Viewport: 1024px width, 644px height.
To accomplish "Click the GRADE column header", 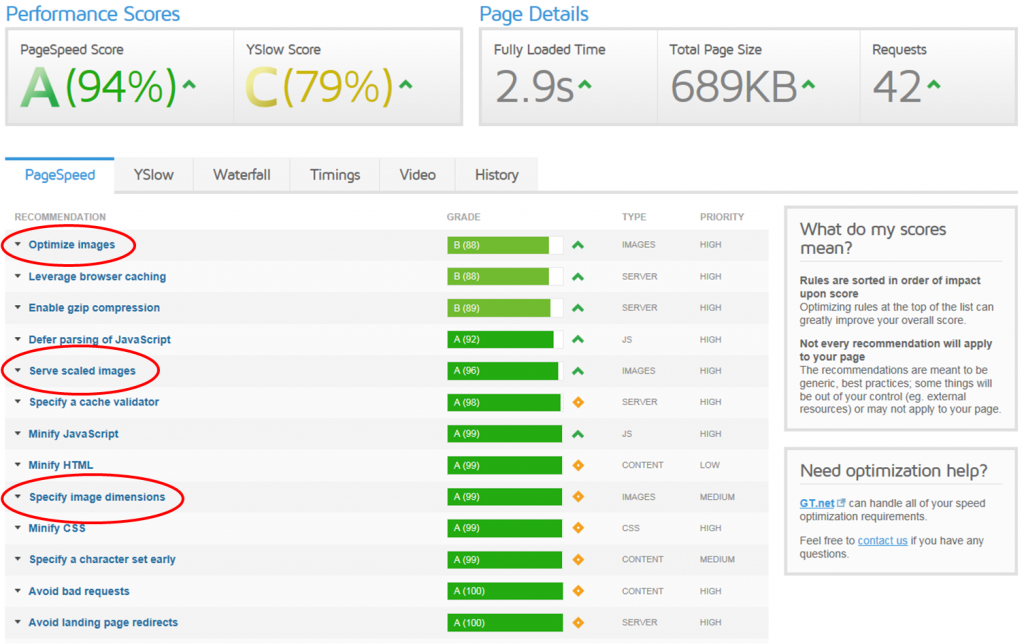I will tap(463, 217).
